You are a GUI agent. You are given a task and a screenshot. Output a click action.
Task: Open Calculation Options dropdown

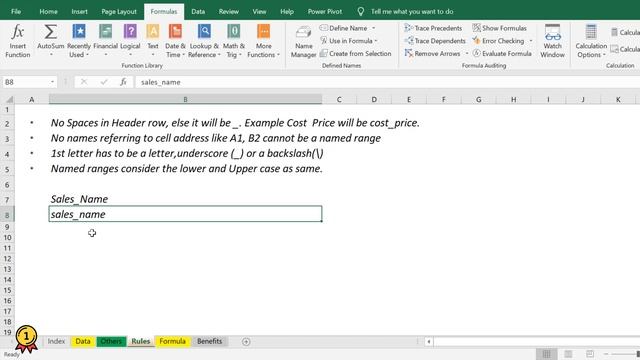click(591, 41)
